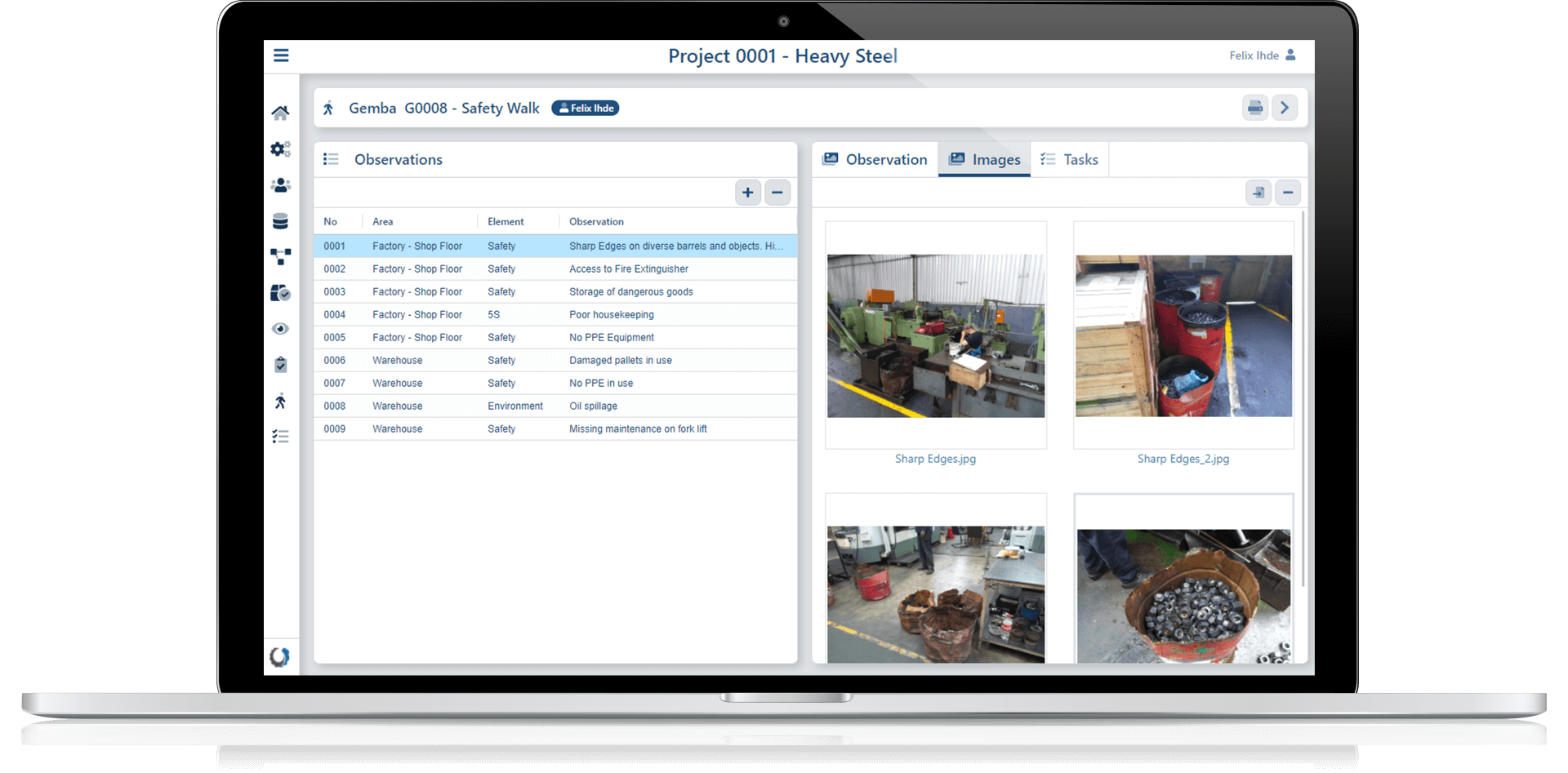Viewport: 1568px width, 773px height.
Task: Open the Felix Ihde user menu
Action: [1262, 56]
